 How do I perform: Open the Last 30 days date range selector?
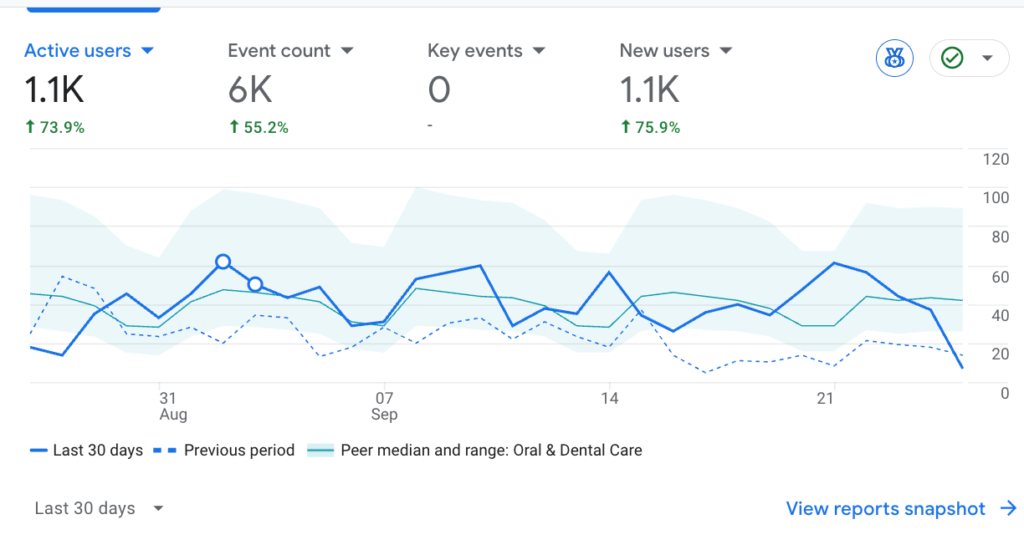tap(98, 508)
